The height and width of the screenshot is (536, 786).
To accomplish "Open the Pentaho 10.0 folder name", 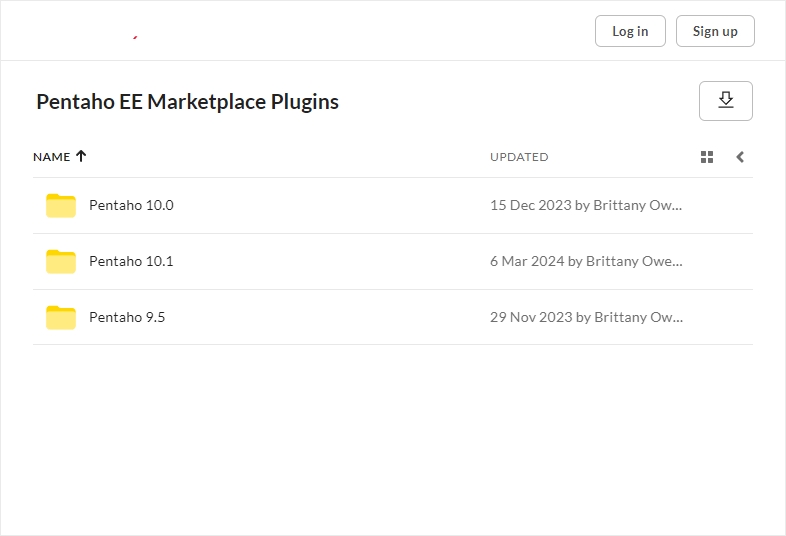I will click(x=131, y=205).
